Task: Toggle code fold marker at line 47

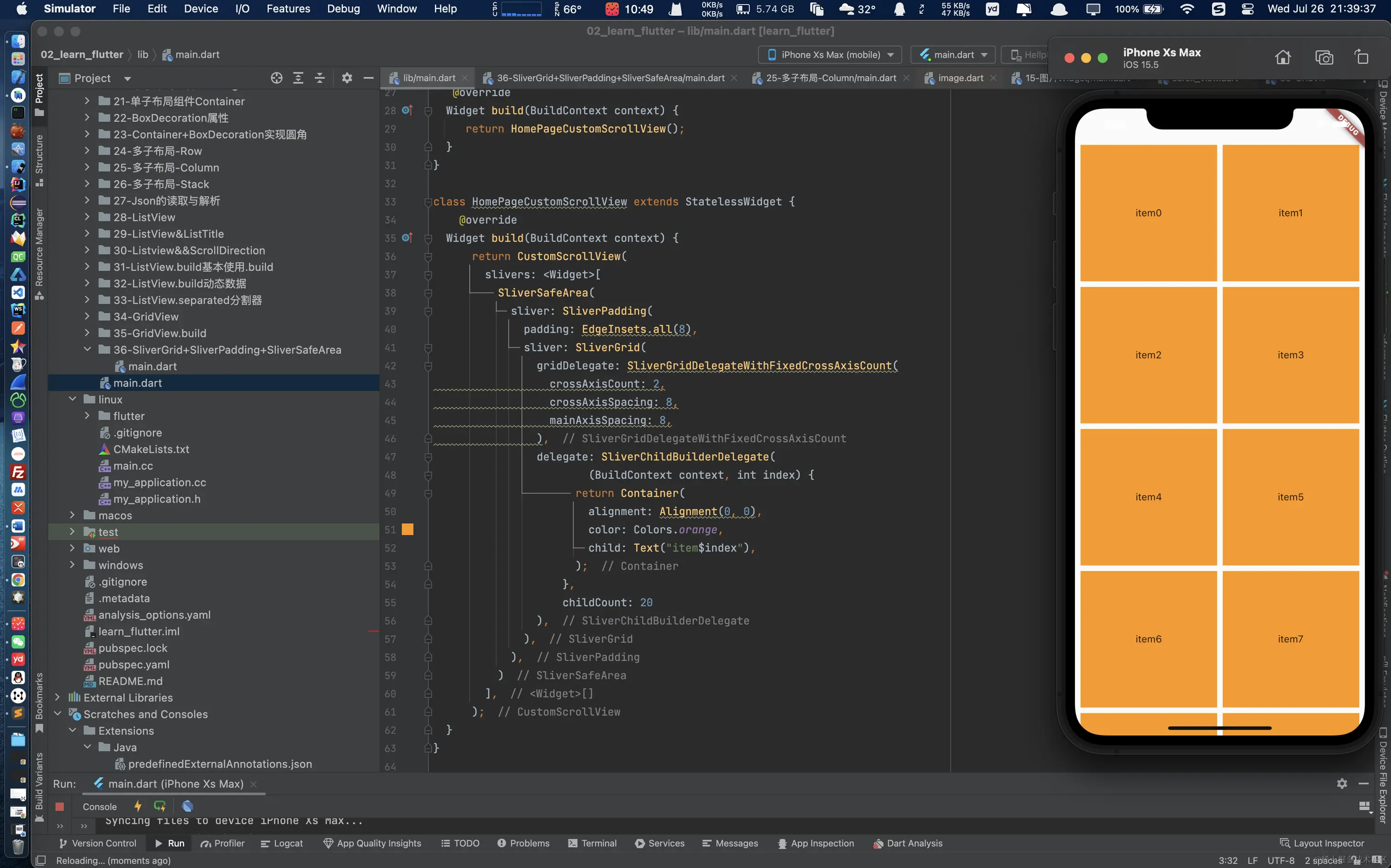Action: tap(428, 457)
